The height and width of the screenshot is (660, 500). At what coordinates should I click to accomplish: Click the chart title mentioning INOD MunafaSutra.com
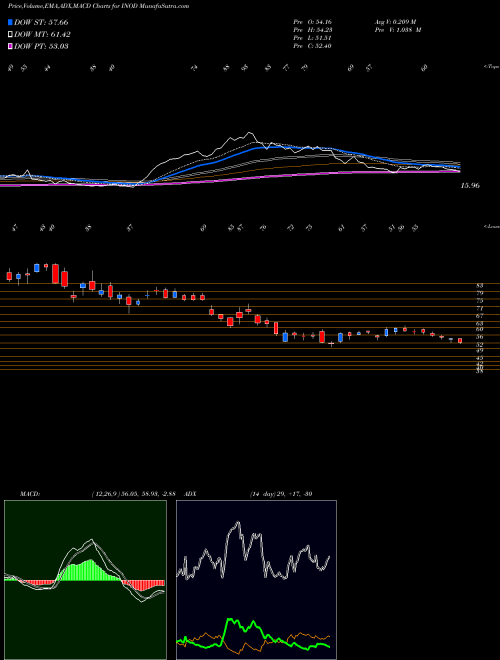[98, 6]
